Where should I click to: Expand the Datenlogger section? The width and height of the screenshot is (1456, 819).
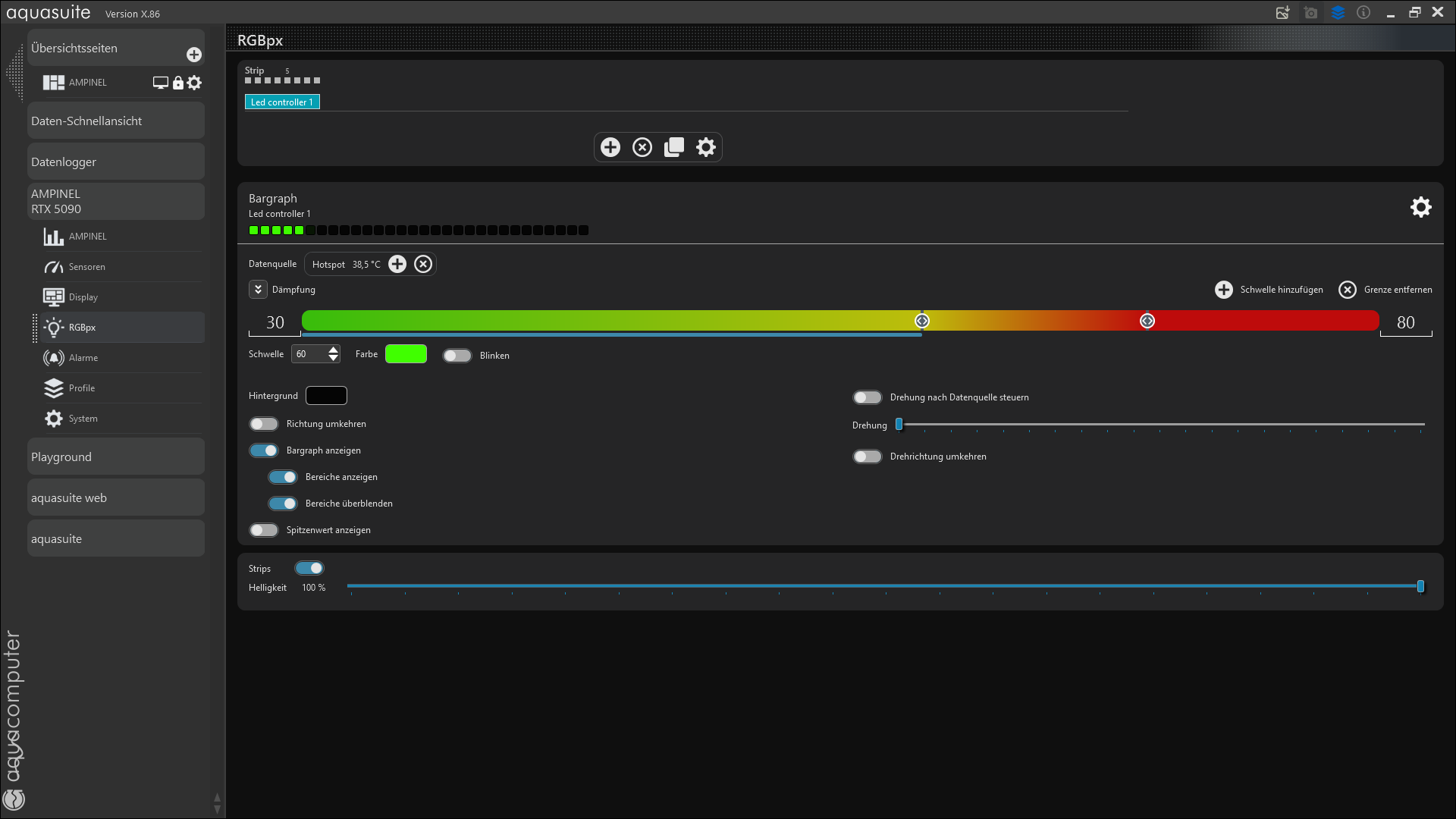64,162
